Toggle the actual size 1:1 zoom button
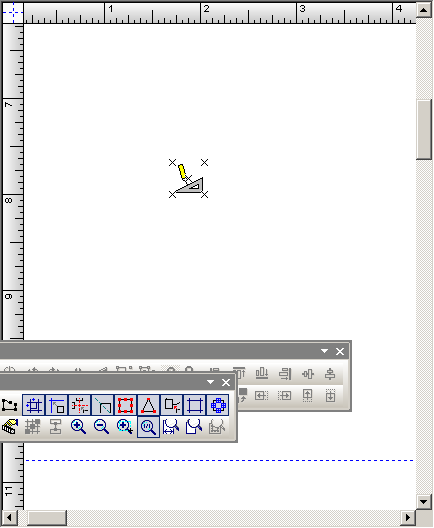The image size is (434, 528). 148,427
